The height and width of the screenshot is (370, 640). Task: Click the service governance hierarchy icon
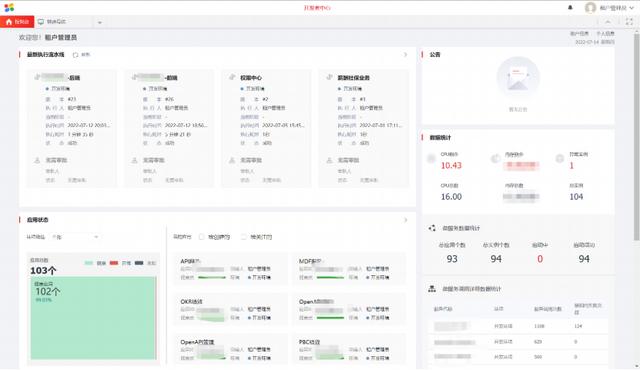[x=432, y=289]
